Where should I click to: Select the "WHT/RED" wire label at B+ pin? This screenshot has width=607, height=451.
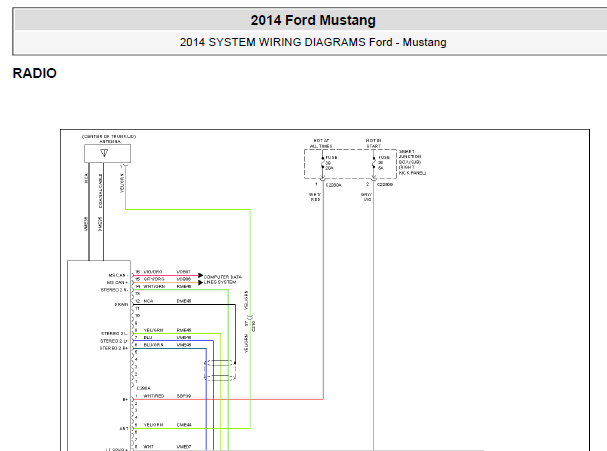point(154,396)
